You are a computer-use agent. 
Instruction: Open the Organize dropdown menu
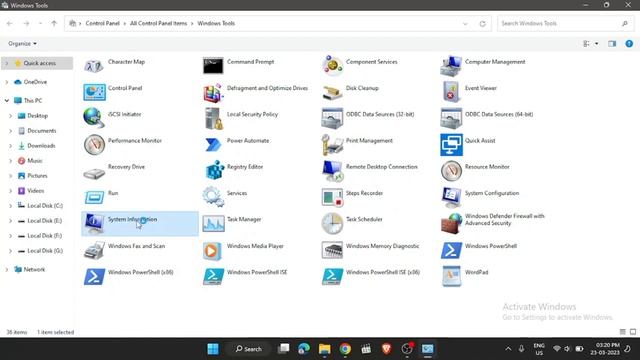(x=22, y=44)
